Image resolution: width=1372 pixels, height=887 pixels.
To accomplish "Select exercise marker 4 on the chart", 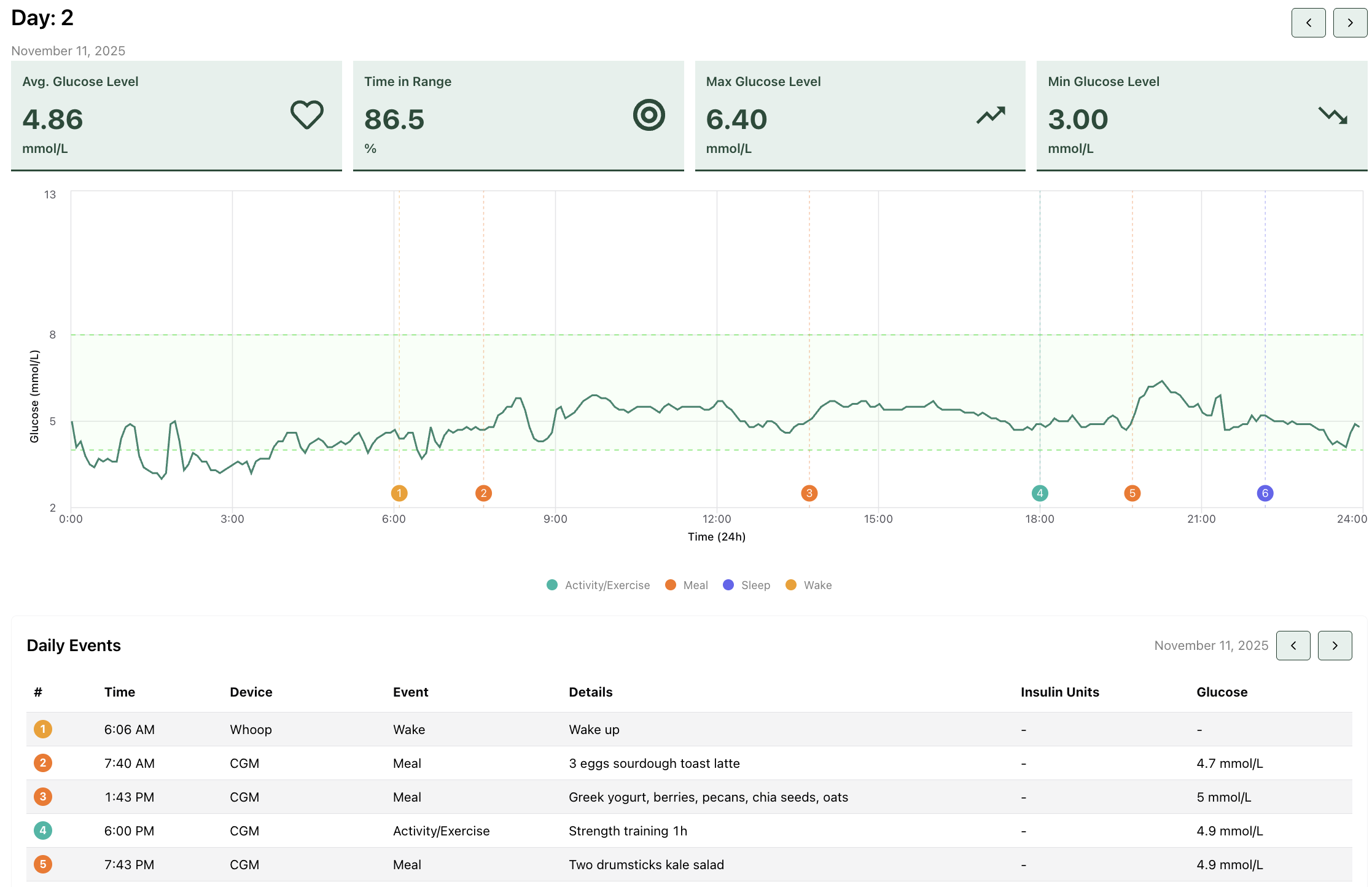I will (1040, 493).
